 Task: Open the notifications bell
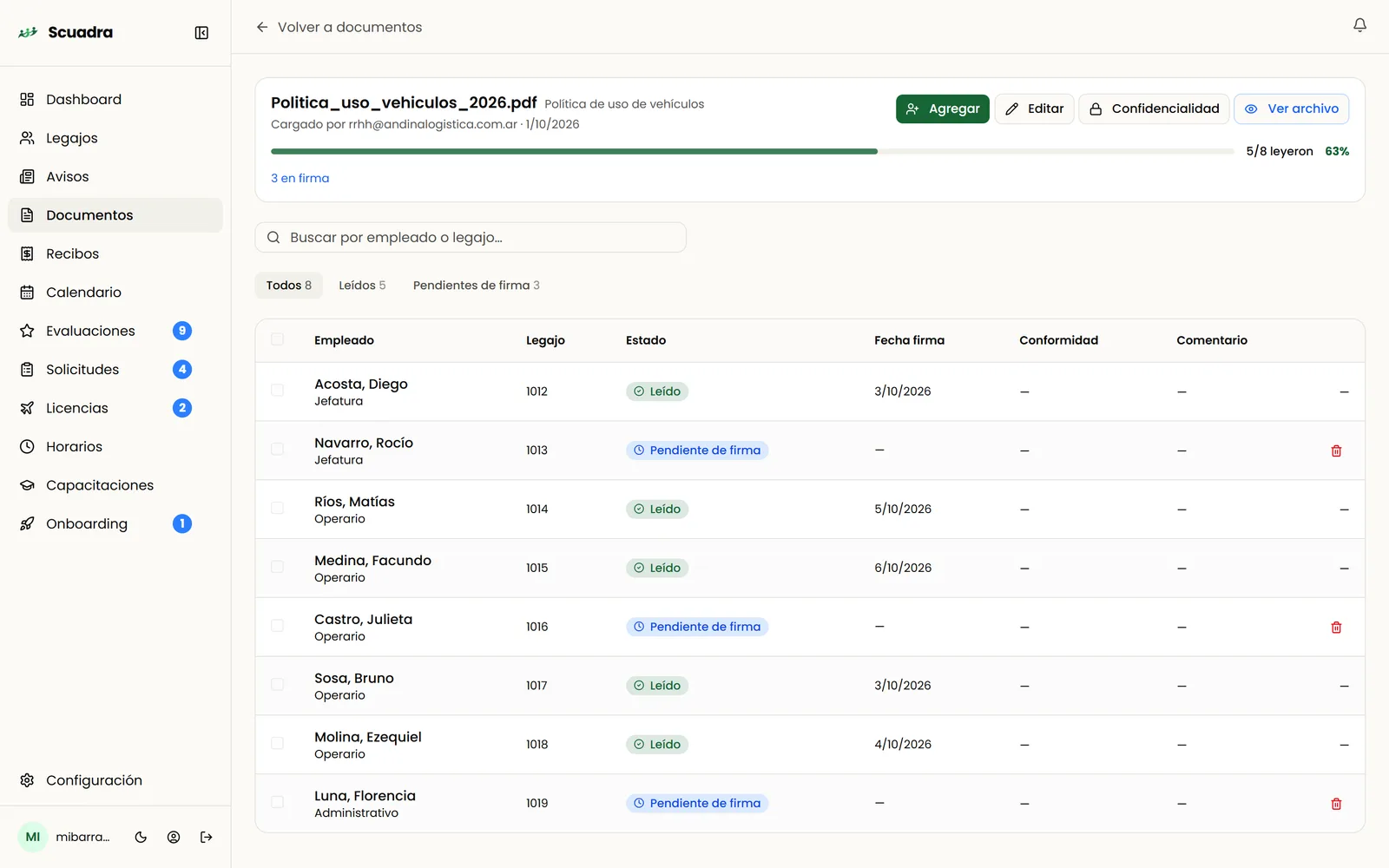(x=1359, y=26)
